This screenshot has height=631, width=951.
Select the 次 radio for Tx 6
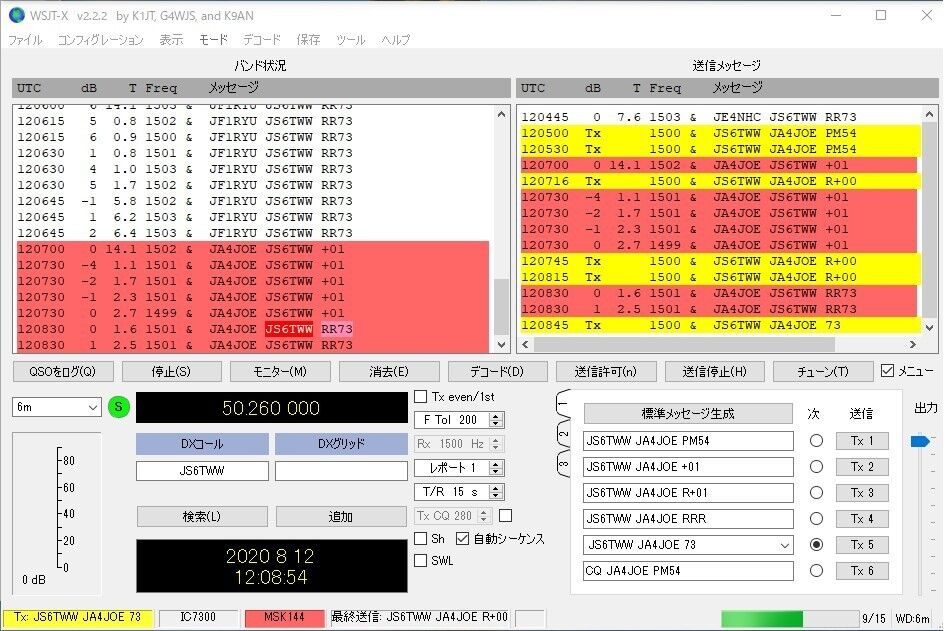(816, 571)
